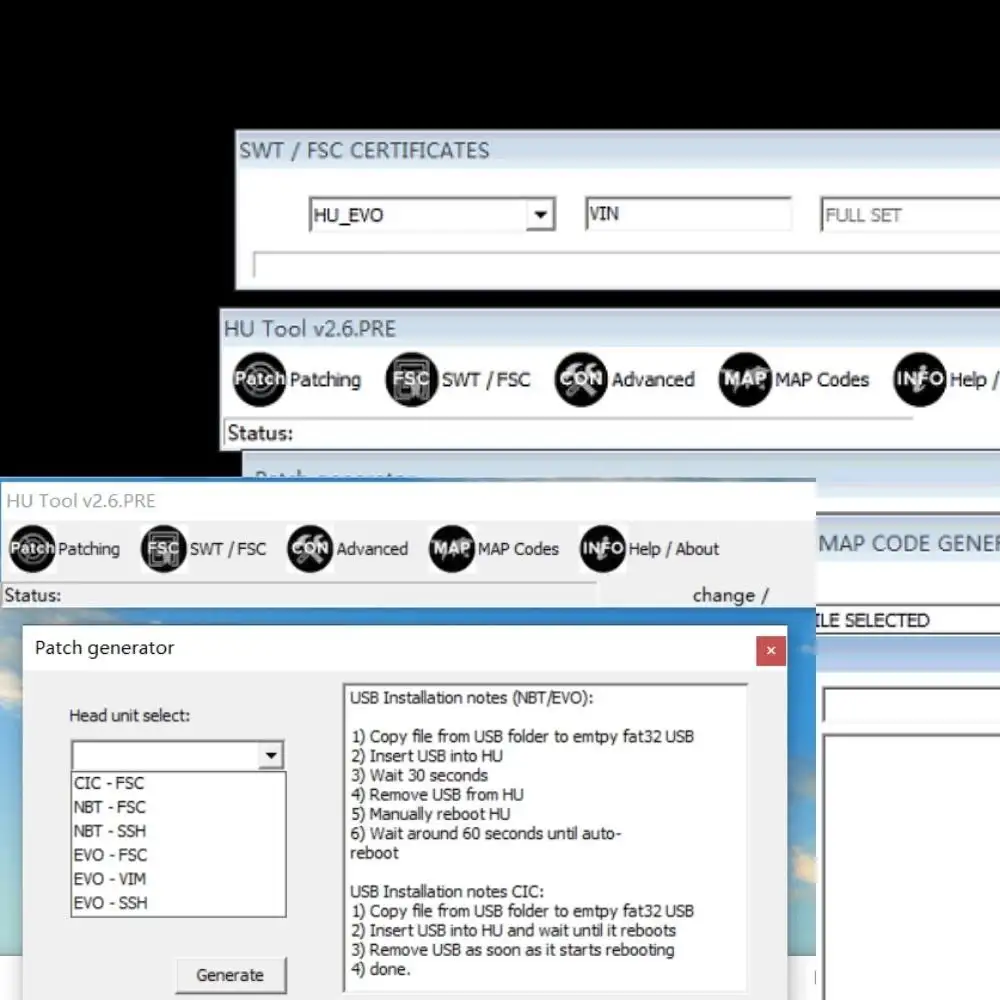The height and width of the screenshot is (1000, 1000).
Task: Click the USB Installation notes (NBT/EVO) heading
Action: click(471, 698)
